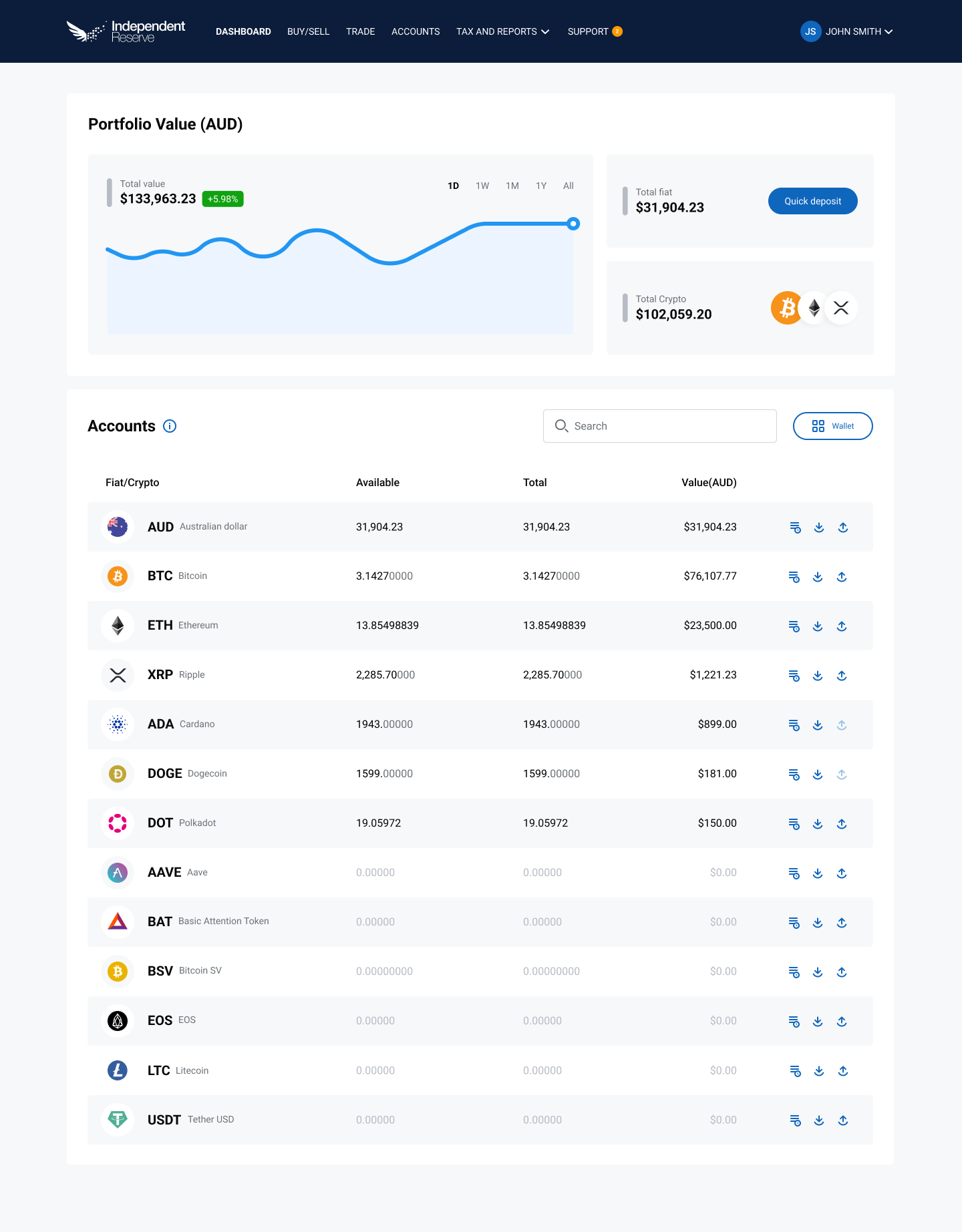Open transaction history for LTC row
Image resolution: width=962 pixels, height=1232 pixels.
[795, 1071]
